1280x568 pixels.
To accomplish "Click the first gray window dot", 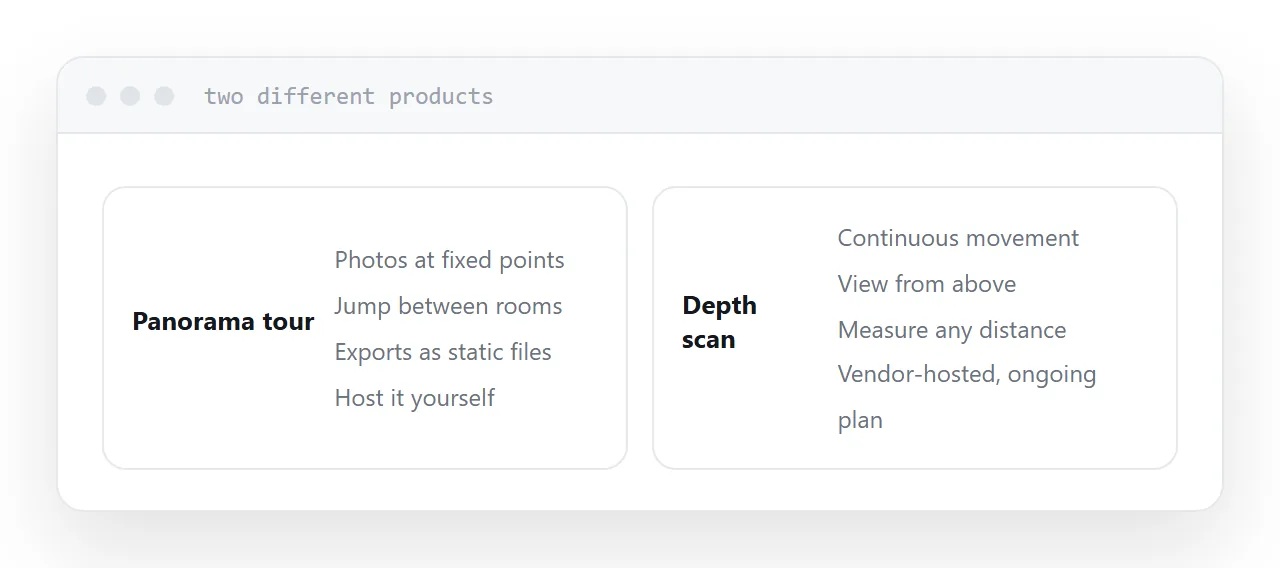I will [x=96, y=96].
